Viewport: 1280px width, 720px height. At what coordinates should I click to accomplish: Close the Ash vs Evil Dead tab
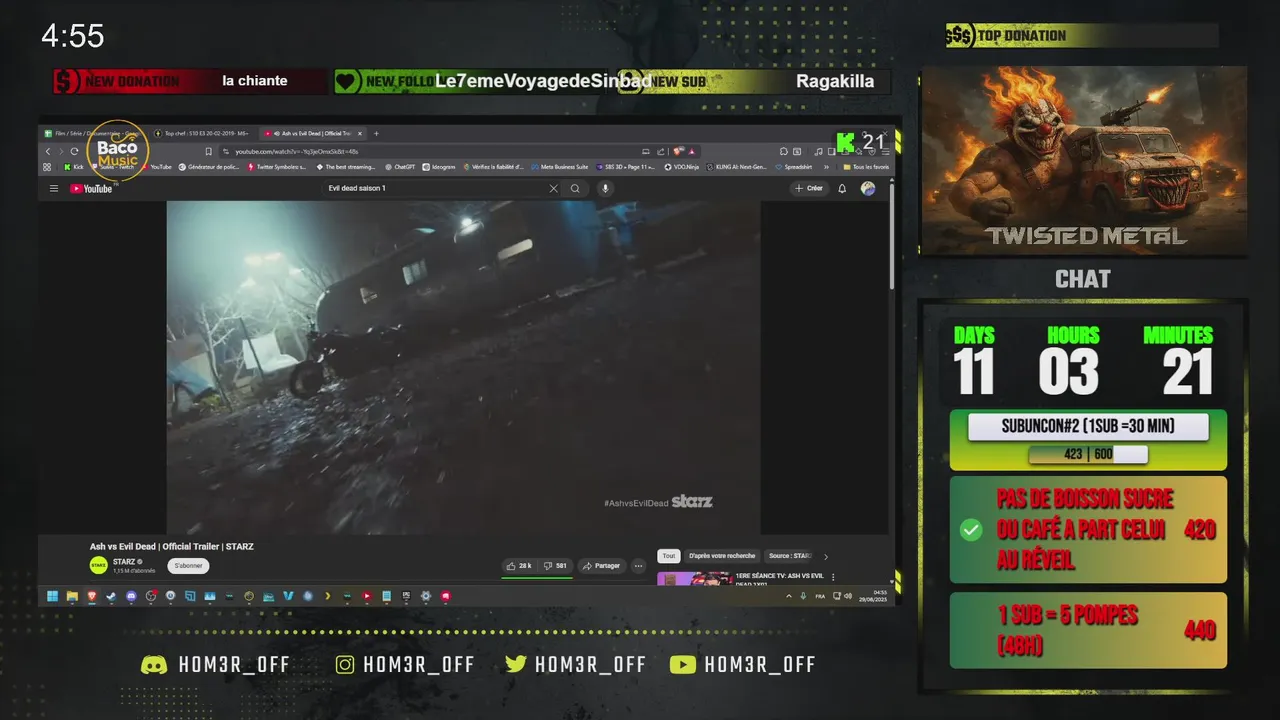[x=360, y=133]
